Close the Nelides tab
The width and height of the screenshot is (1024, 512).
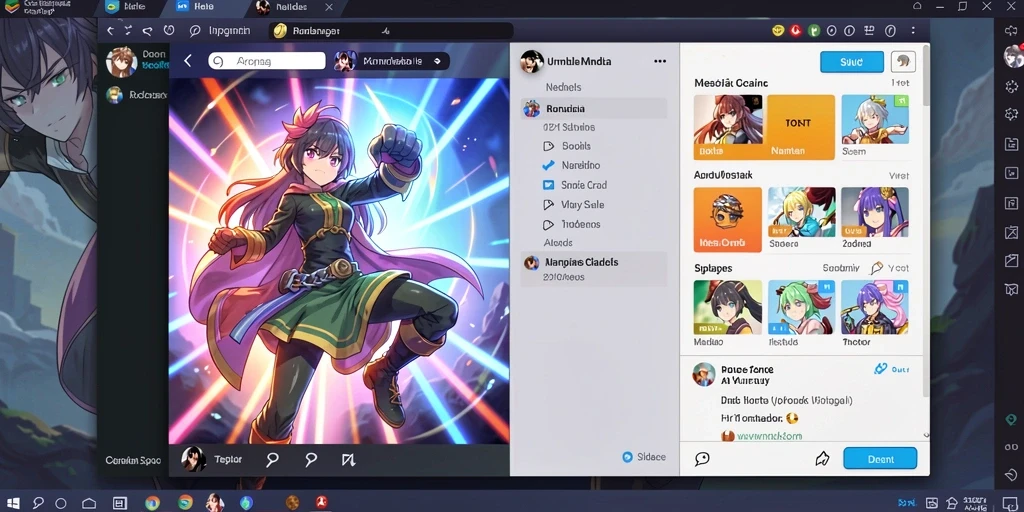(x=328, y=7)
